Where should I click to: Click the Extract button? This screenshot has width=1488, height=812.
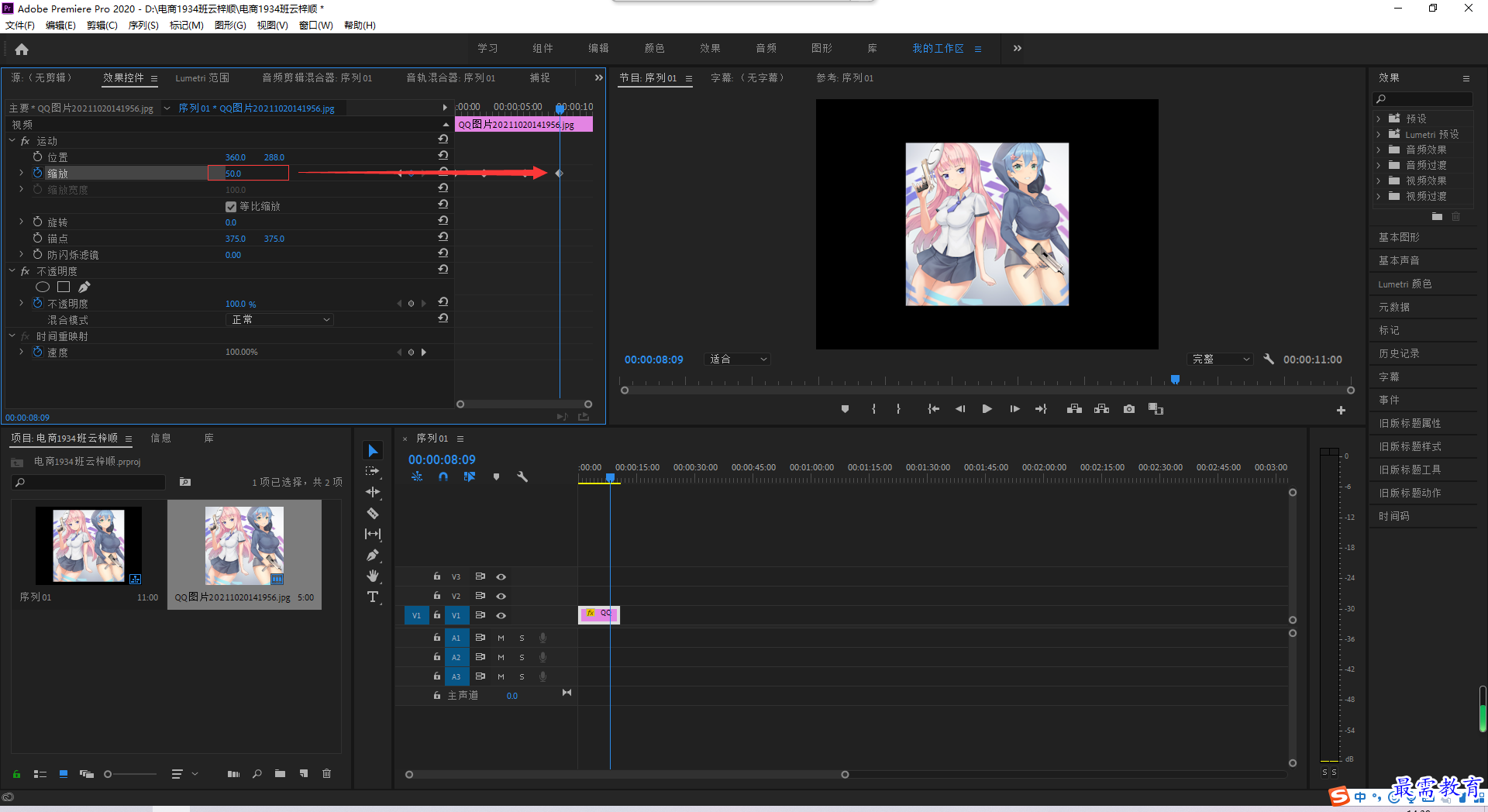tap(1101, 409)
